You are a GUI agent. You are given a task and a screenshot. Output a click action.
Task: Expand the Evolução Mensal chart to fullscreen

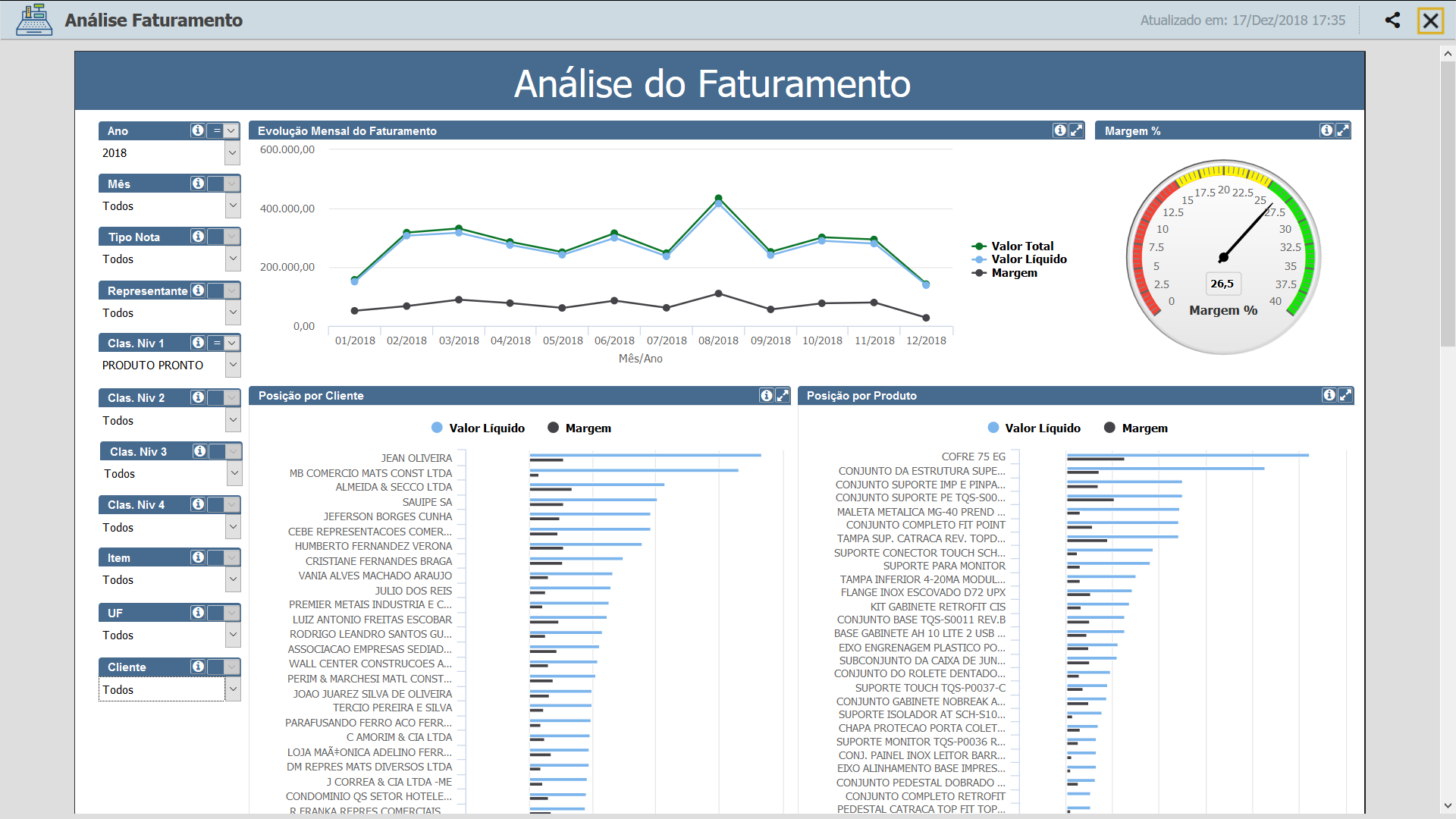(1076, 130)
